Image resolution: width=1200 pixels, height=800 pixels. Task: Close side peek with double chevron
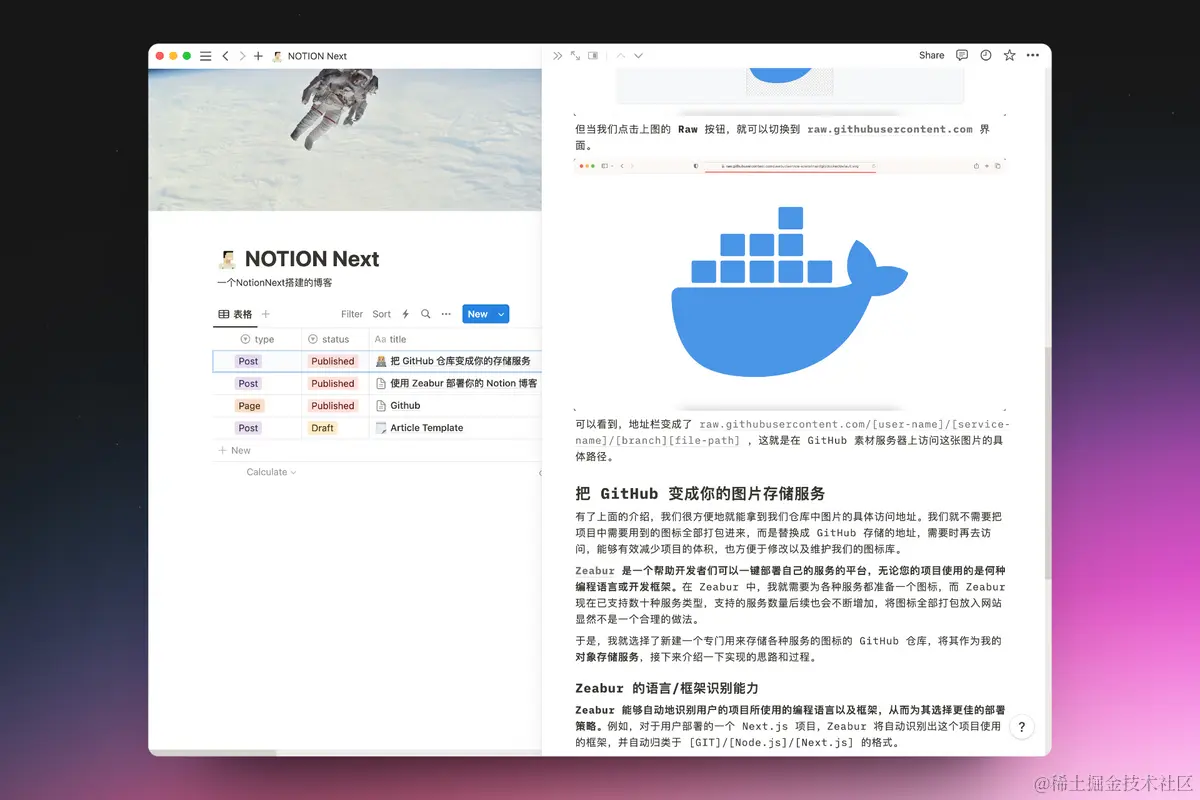click(x=558, y=56)
